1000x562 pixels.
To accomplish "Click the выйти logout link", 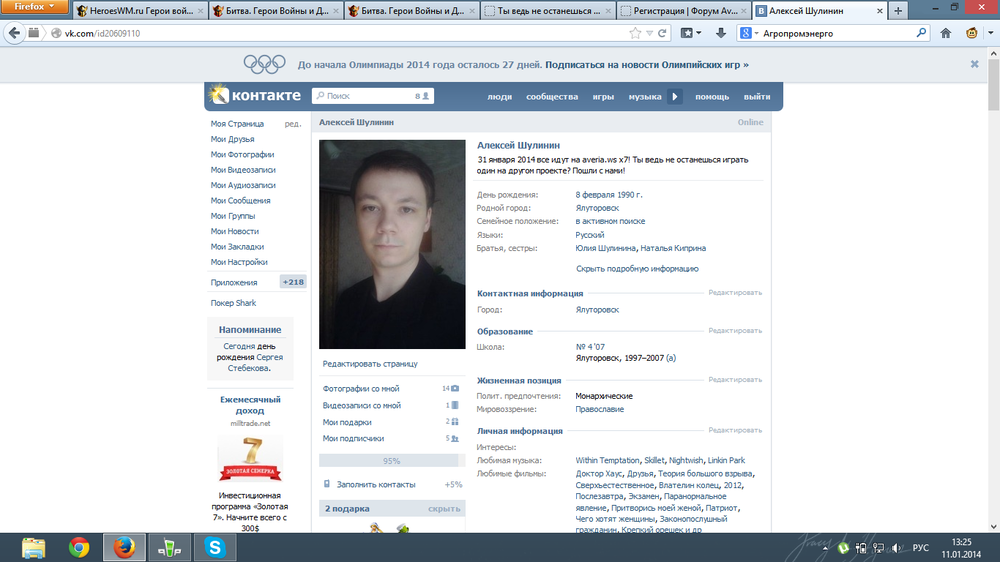I will pyautogui.click(x=757, y=97).
